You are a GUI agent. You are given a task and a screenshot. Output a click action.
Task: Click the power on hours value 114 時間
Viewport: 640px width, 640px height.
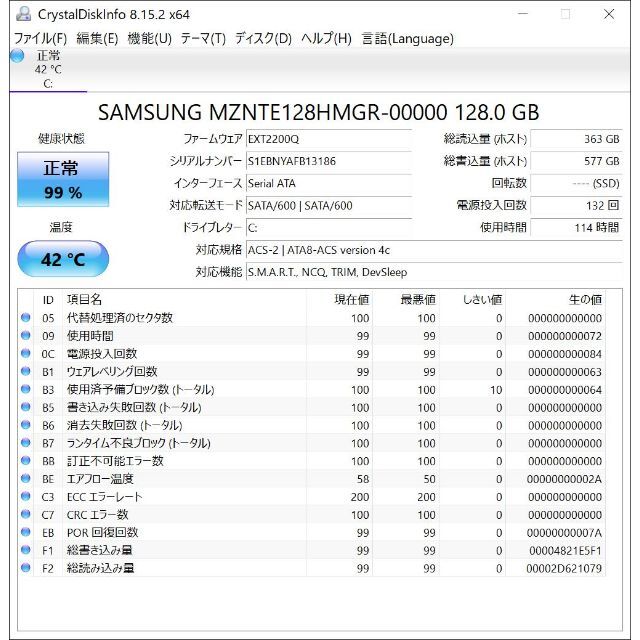[576, 228]
